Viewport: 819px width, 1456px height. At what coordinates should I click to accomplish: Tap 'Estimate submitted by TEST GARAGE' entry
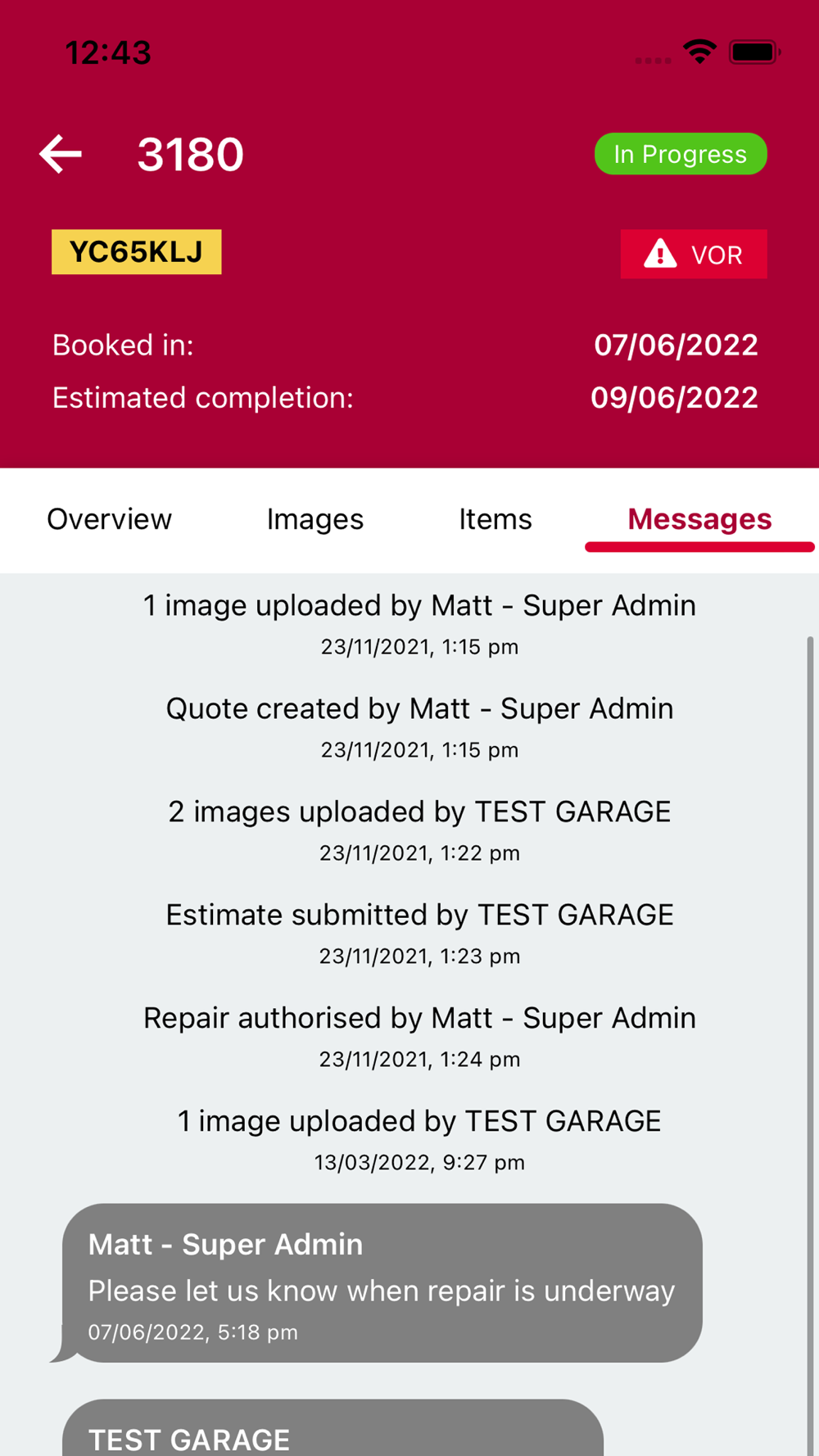pyautogui.click(x=419, y=916)
